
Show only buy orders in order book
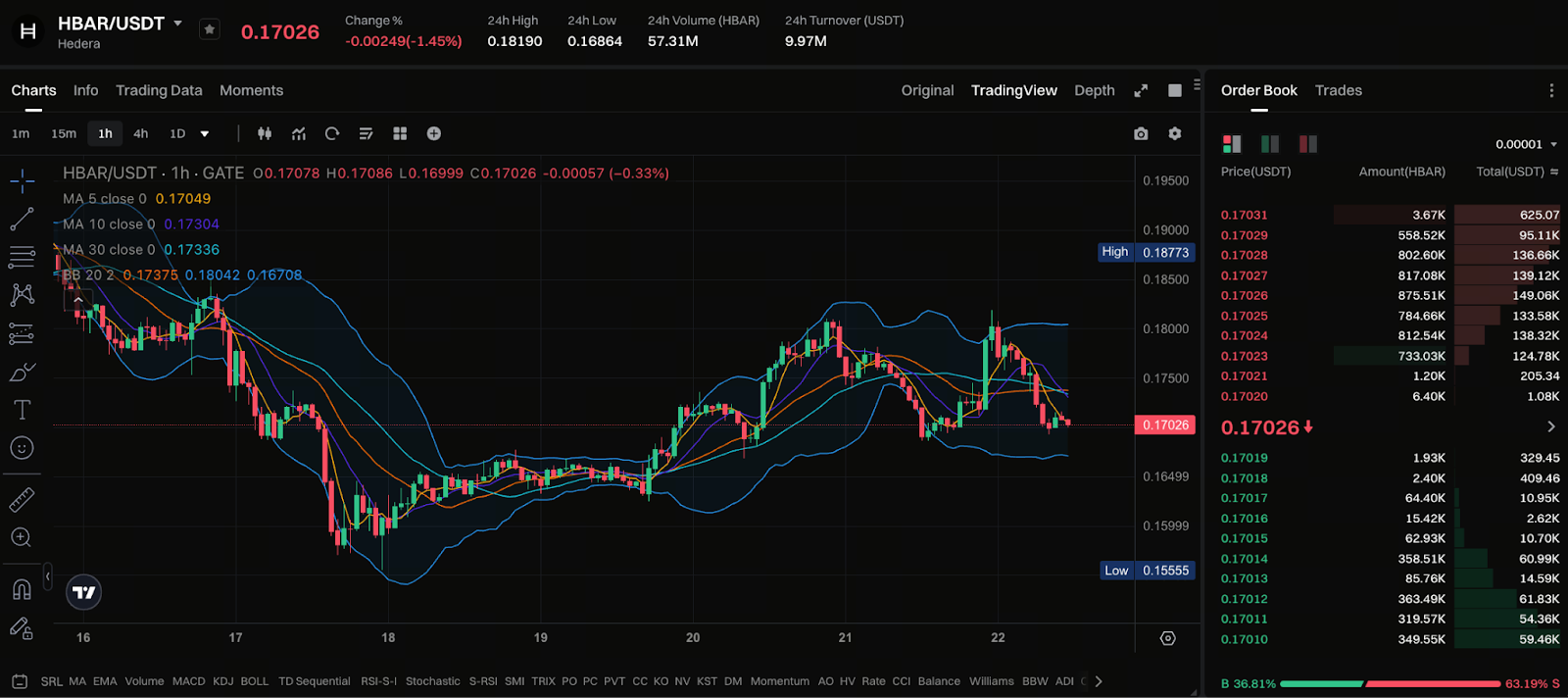click(1270, 144)
